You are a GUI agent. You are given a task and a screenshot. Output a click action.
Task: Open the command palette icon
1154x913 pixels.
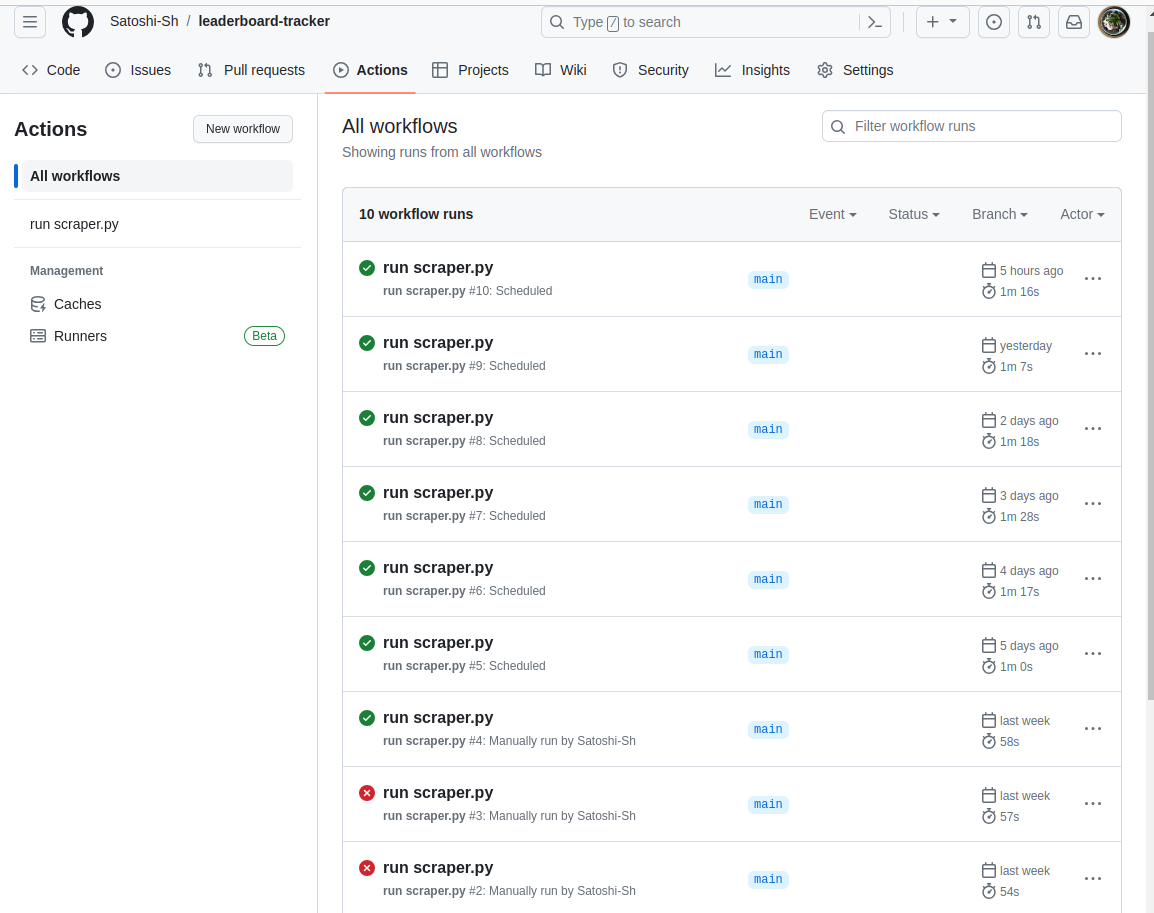(x=874, y=22)
